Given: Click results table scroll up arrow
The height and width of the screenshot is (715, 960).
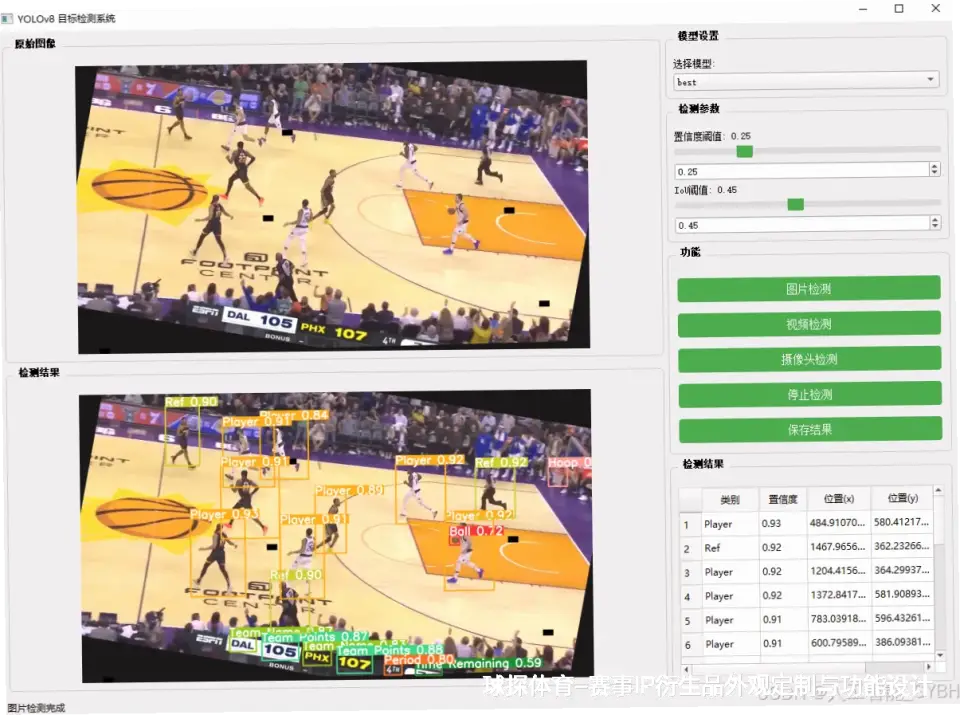Looking at the screenshot, I should (x=939, y=490).
